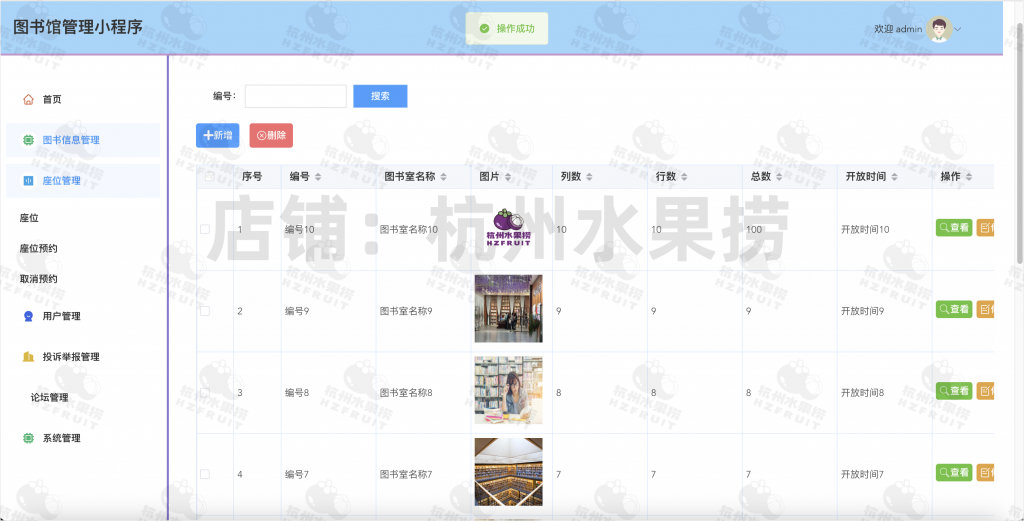Click the 总数 value 100
Screen dimensions: 1024x521
click(x=754, y=230)
